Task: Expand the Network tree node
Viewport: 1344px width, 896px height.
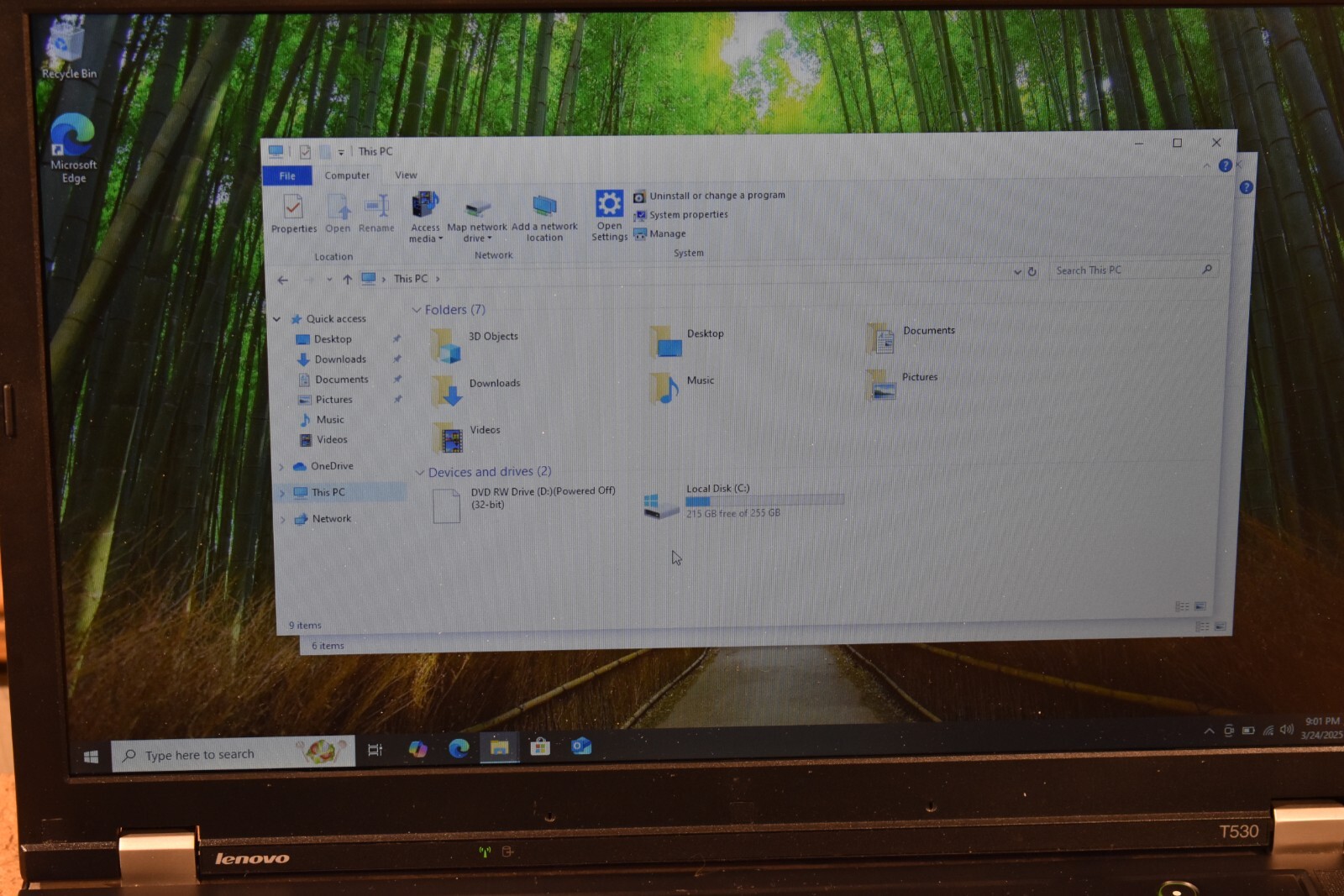Action: [283, 520]
